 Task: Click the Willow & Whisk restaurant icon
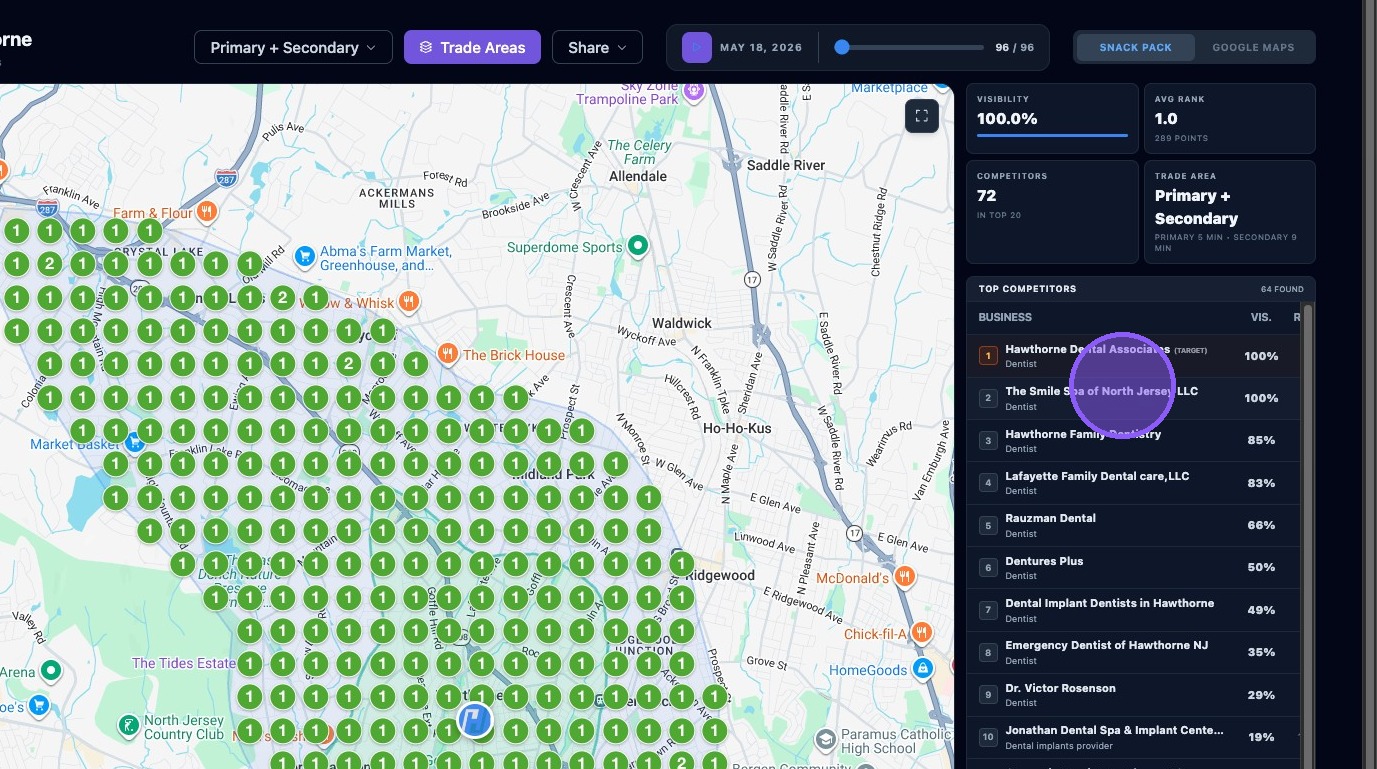click(x=408, y=301)
